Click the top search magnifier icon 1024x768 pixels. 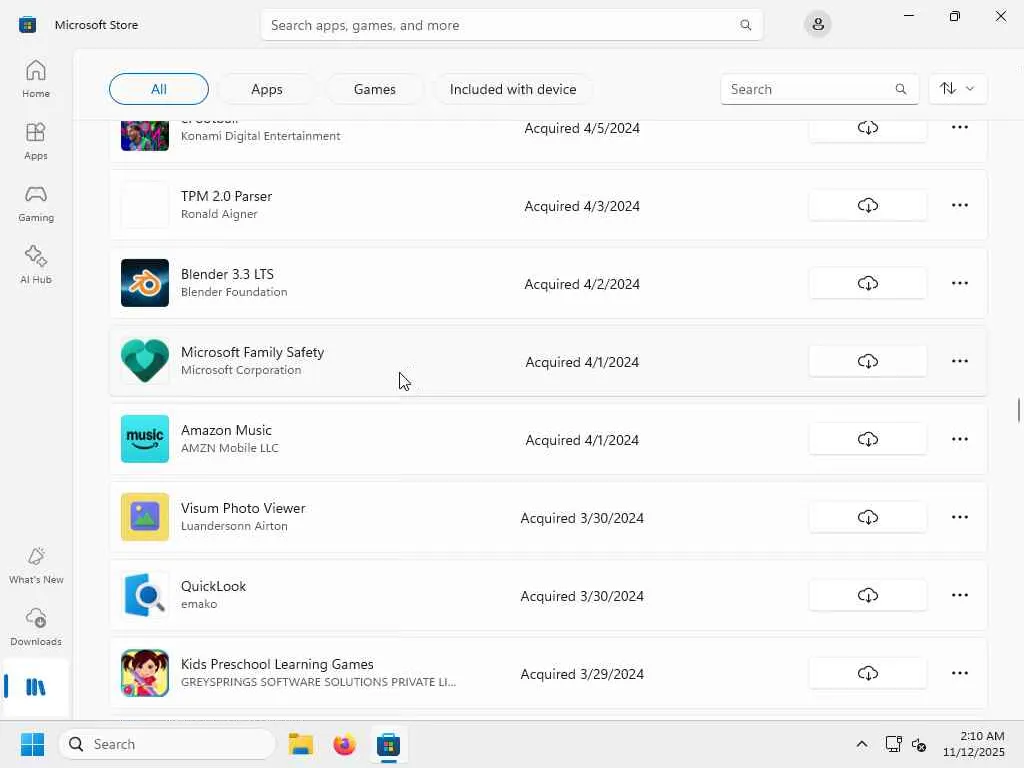point(745,25)
